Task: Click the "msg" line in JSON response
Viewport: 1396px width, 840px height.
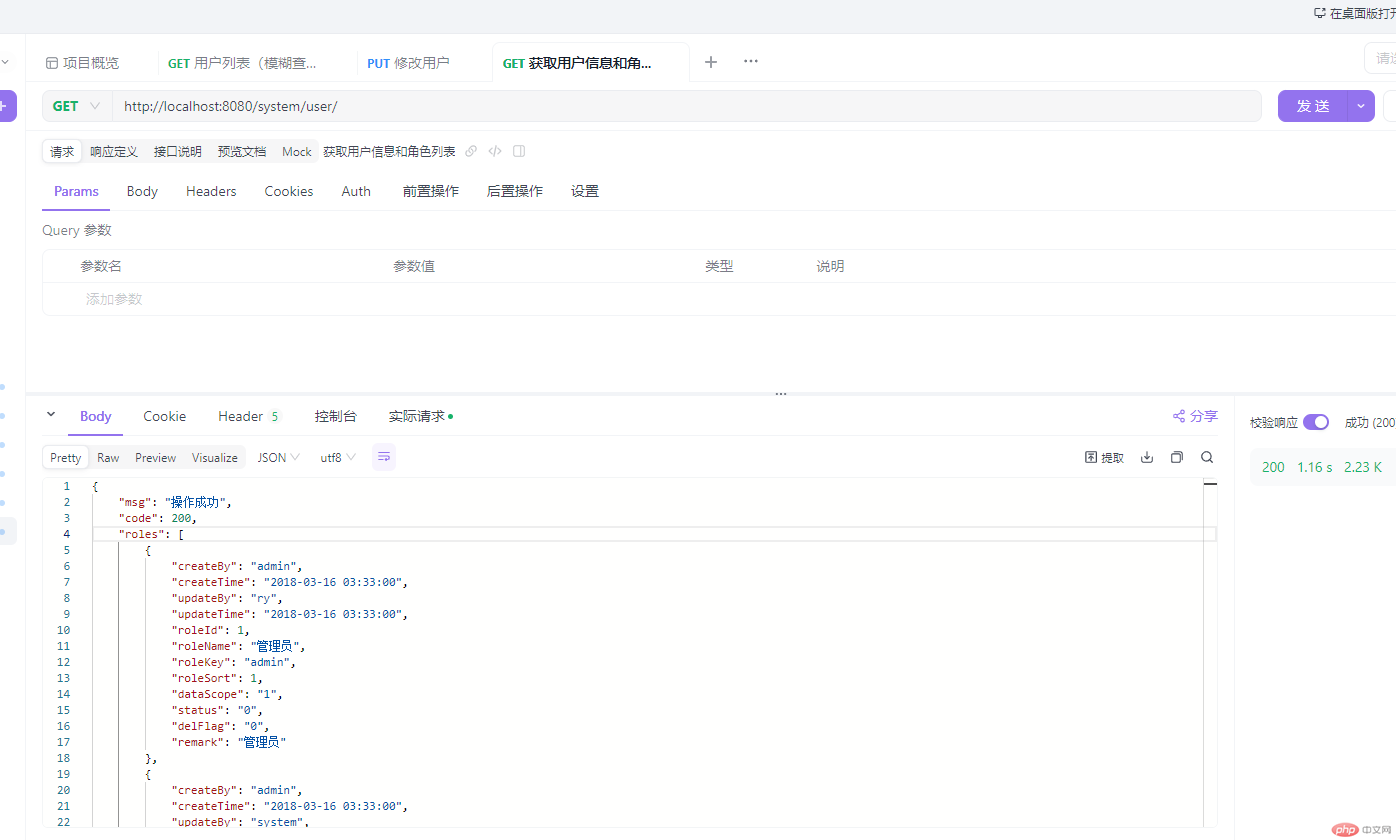Action: (175, 502)
